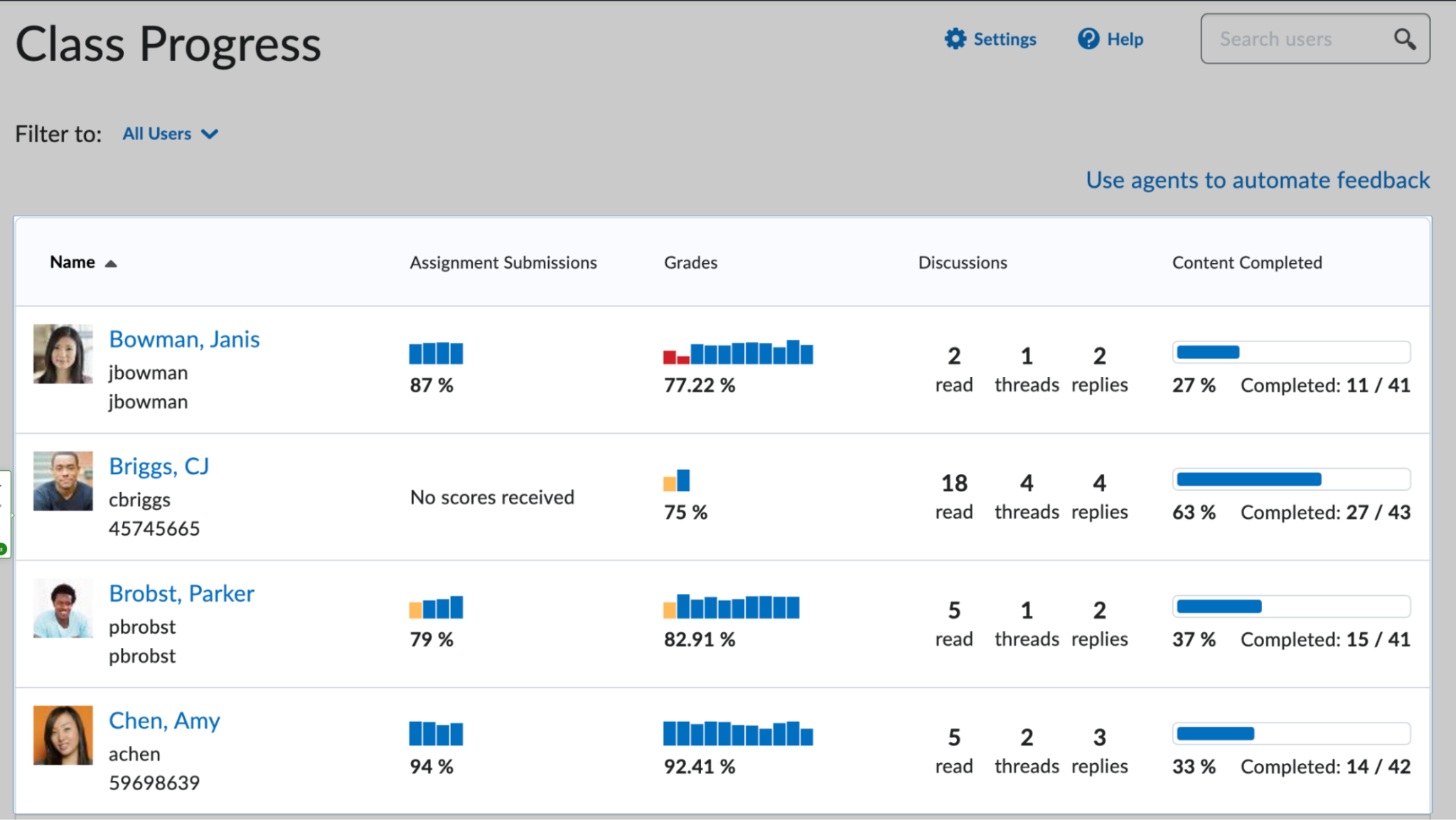Open Use agents to automate feedback link
Image resolution: width=1456 pixels, height=820 pixels.
(1258, 180)
